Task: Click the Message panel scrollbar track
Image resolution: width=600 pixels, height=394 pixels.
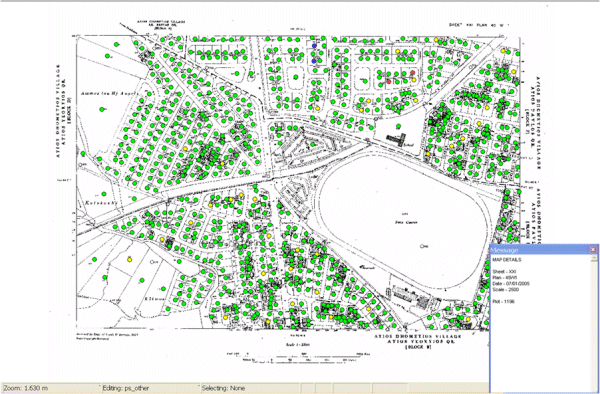Action: click(x=594, y=325)
